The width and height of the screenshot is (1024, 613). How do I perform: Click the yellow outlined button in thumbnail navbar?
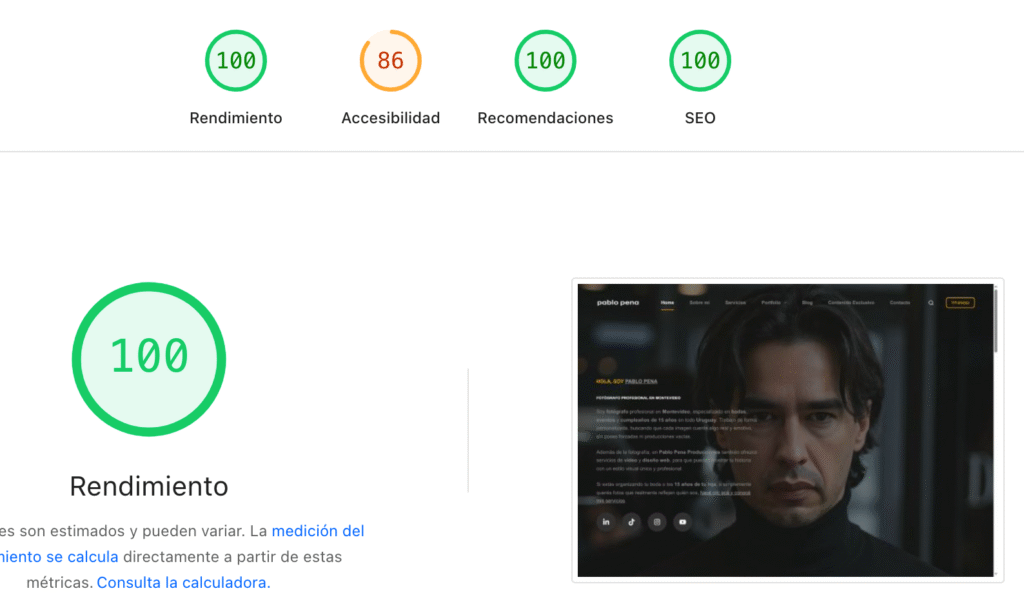point(960,303)
